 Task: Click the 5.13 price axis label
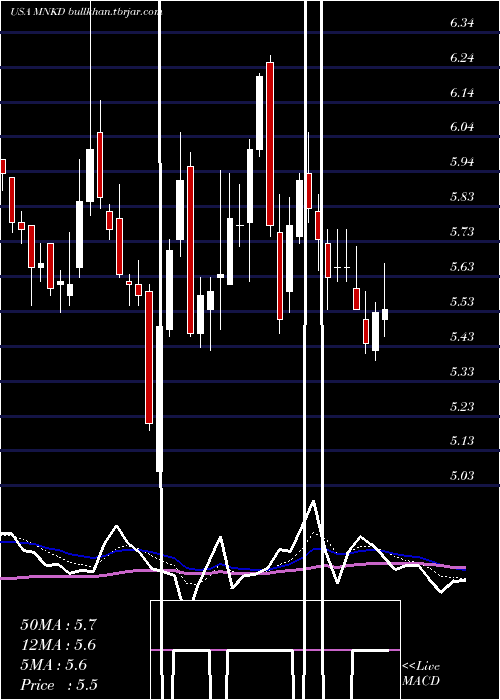tap(462, 441)
